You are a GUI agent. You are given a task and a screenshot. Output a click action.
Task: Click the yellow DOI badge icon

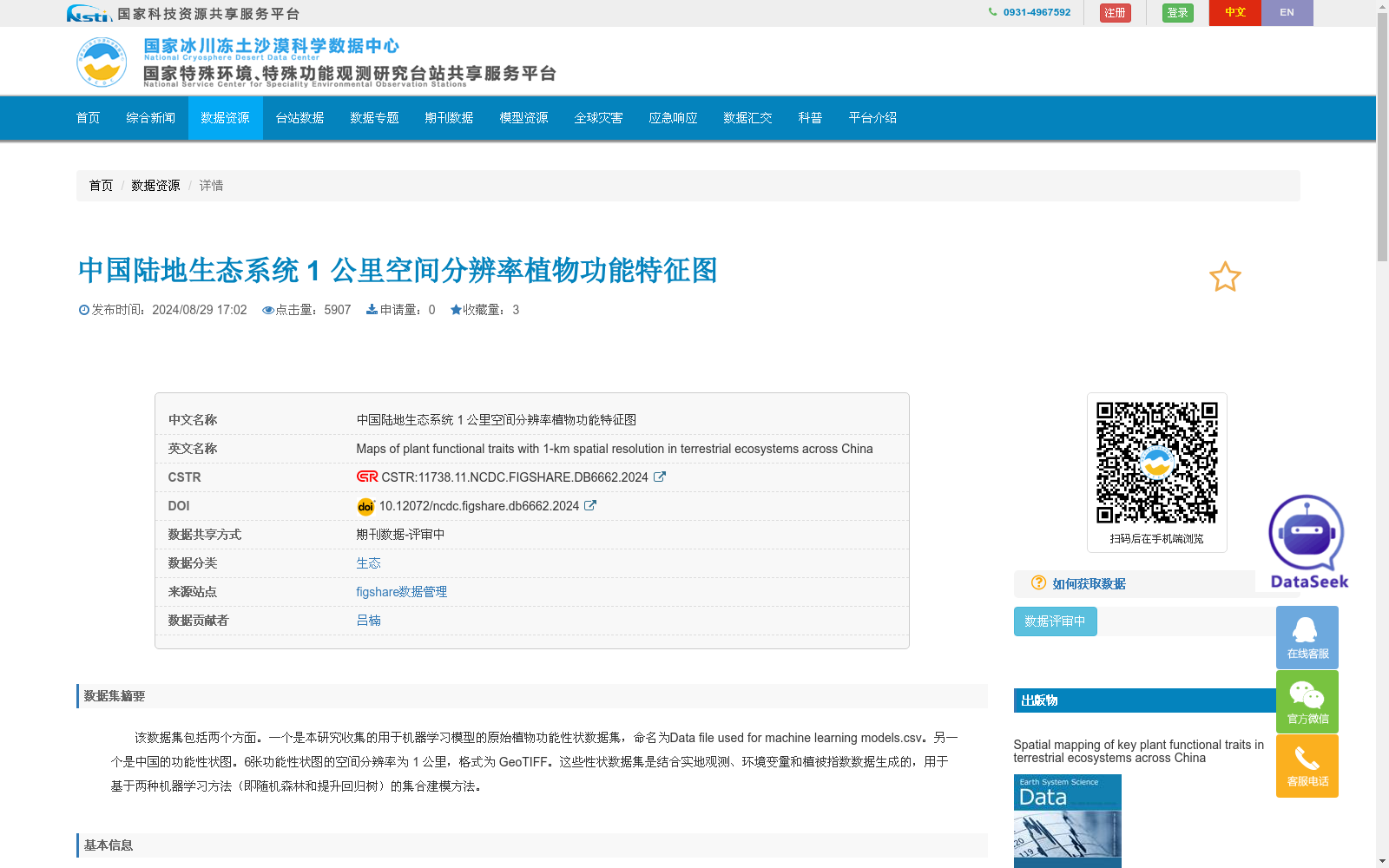tap(365, 506)
